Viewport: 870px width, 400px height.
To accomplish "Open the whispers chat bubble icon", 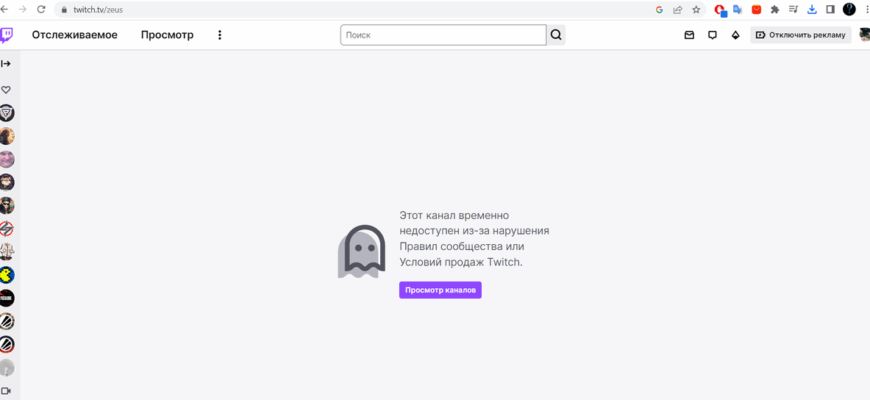I will tap(712, 35).
